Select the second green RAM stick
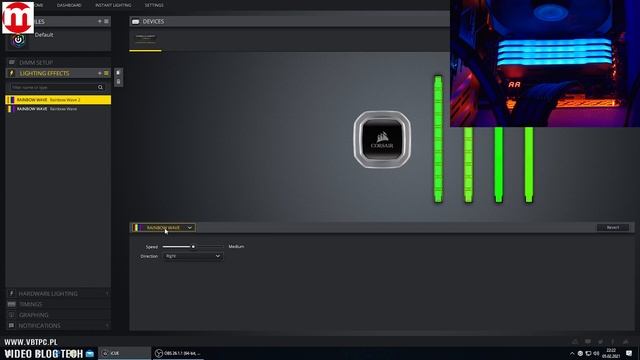Image resolution: width=640 pixels, height=360 pixels. (x=468, y=165)
